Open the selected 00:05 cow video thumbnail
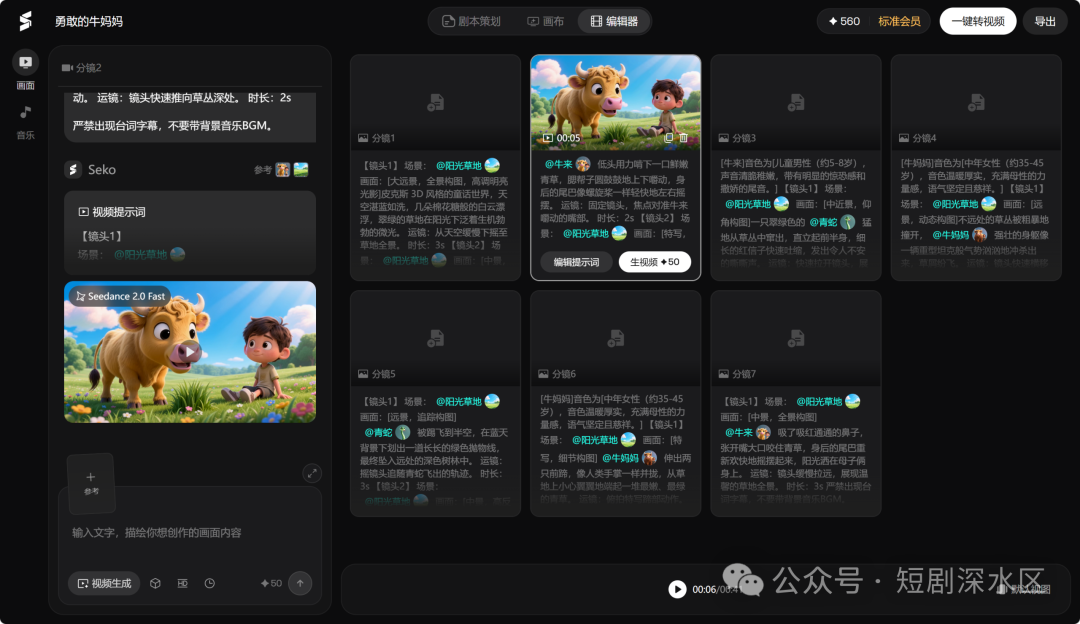 tap(616, 102)
